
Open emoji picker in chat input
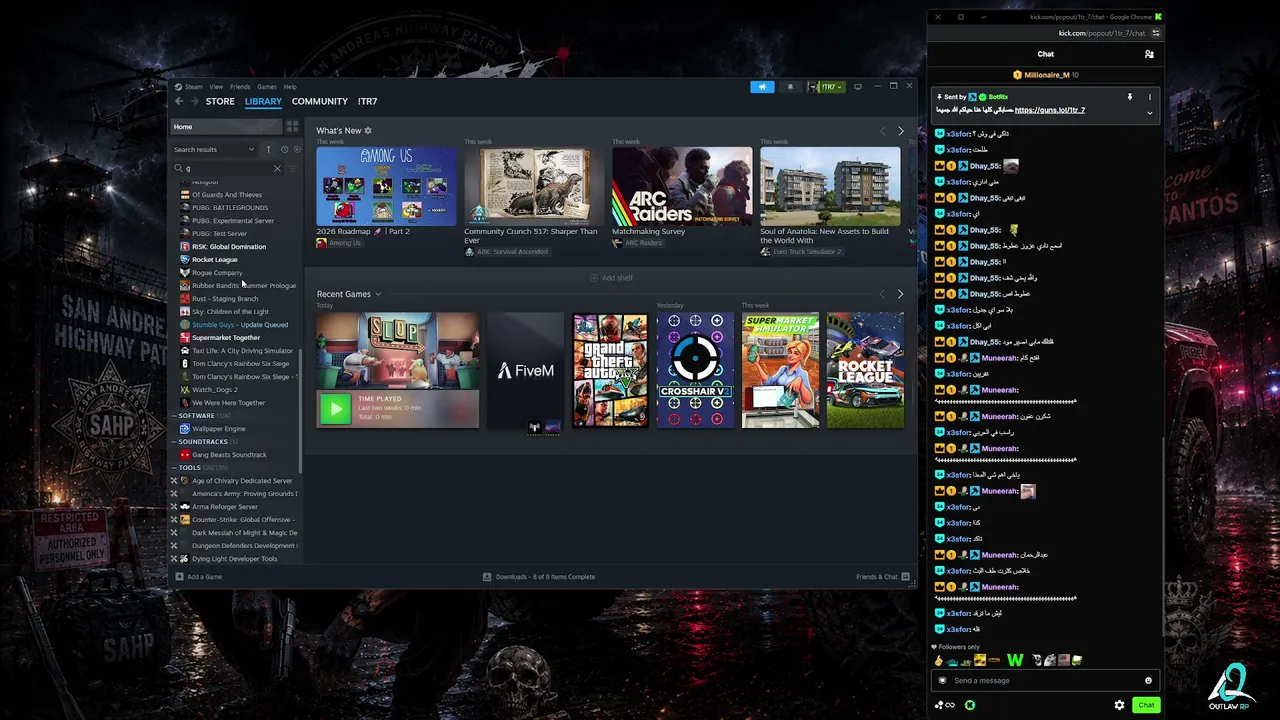pyautogui.click(x=1148, y=681)
